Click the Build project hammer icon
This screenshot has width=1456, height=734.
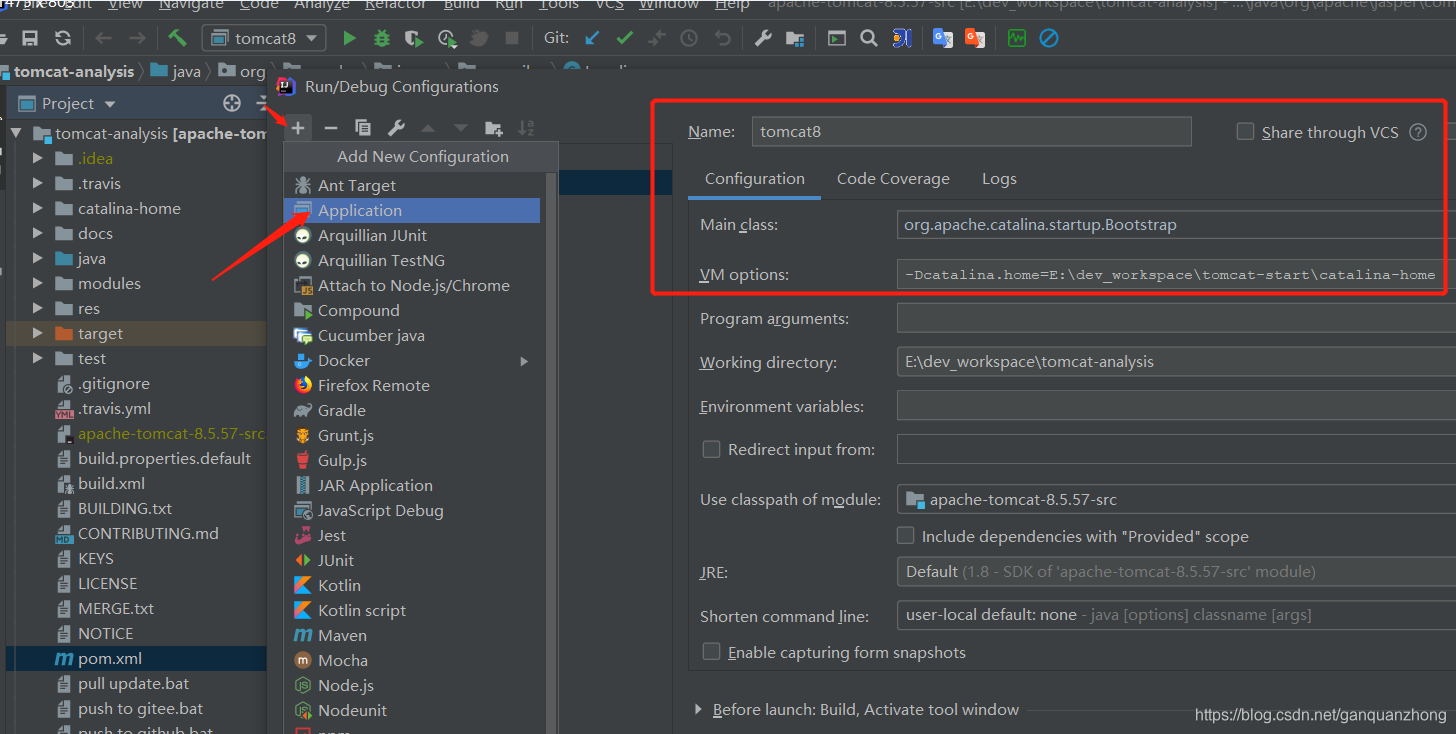(177, 38)
